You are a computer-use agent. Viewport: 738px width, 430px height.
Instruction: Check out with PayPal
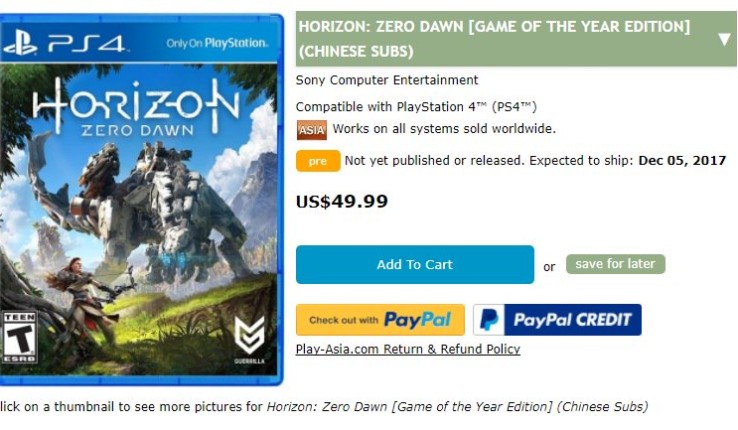(380, 320)
